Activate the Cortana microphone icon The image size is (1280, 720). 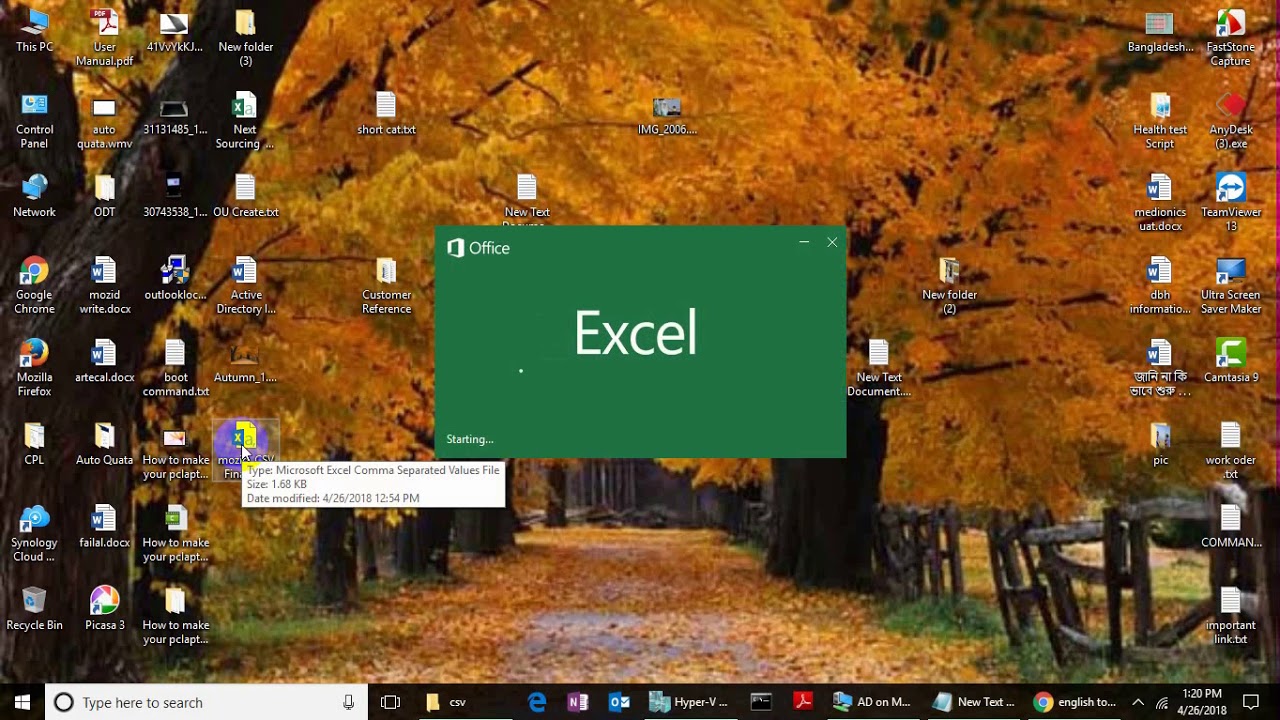pyautogui.click(x=348, y=702)
